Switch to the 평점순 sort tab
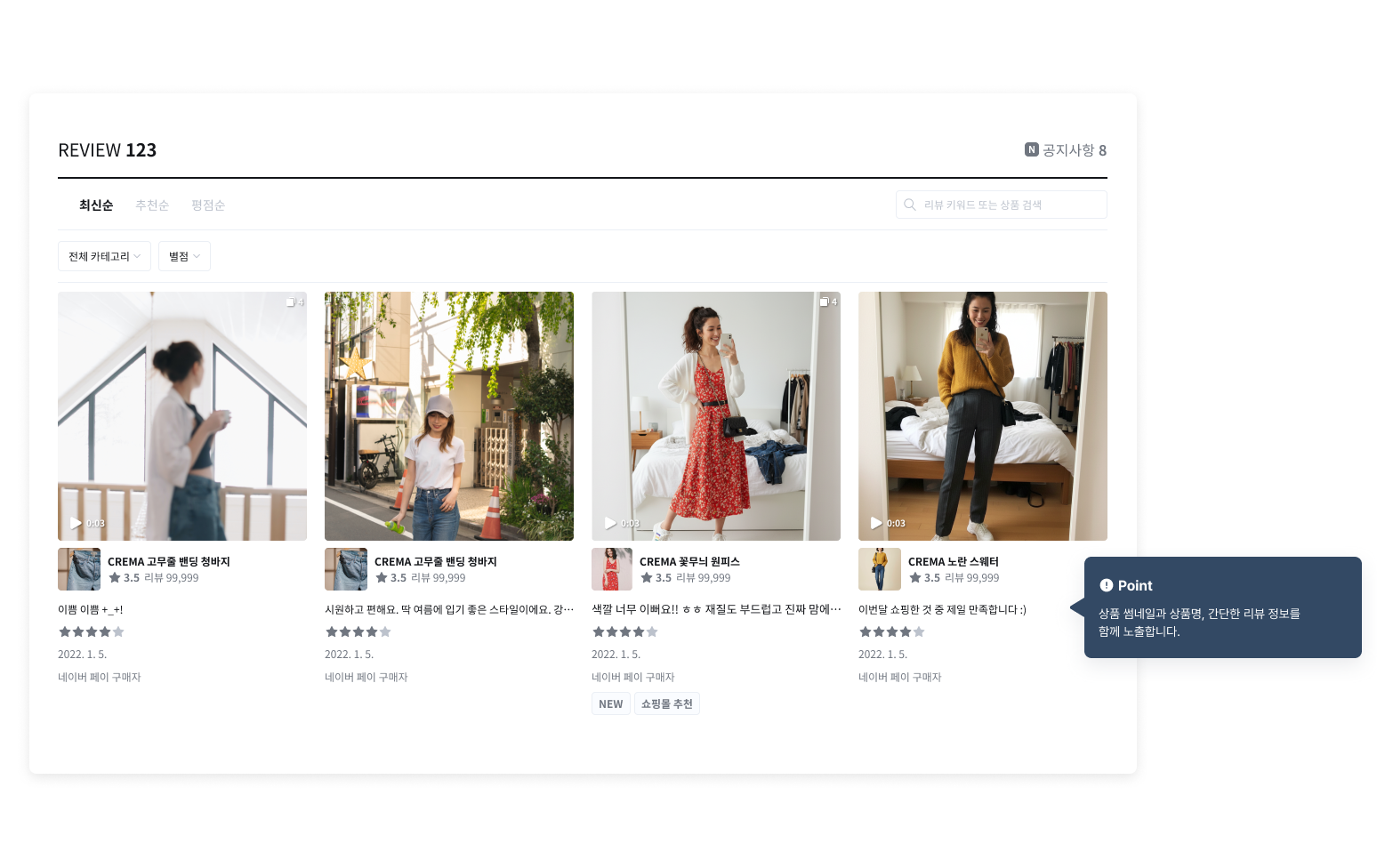This screenshot has height=868, width=1377. (x=208, y=205)
